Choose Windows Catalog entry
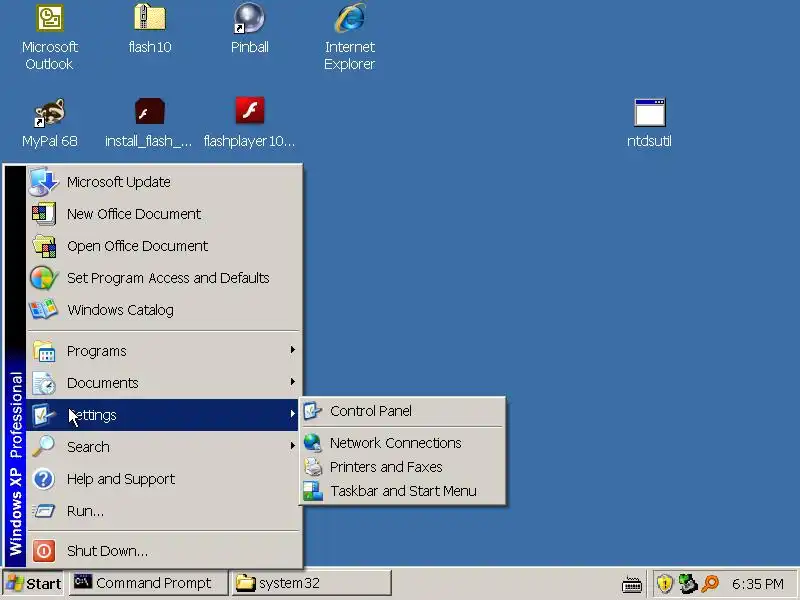 [163, 310]
